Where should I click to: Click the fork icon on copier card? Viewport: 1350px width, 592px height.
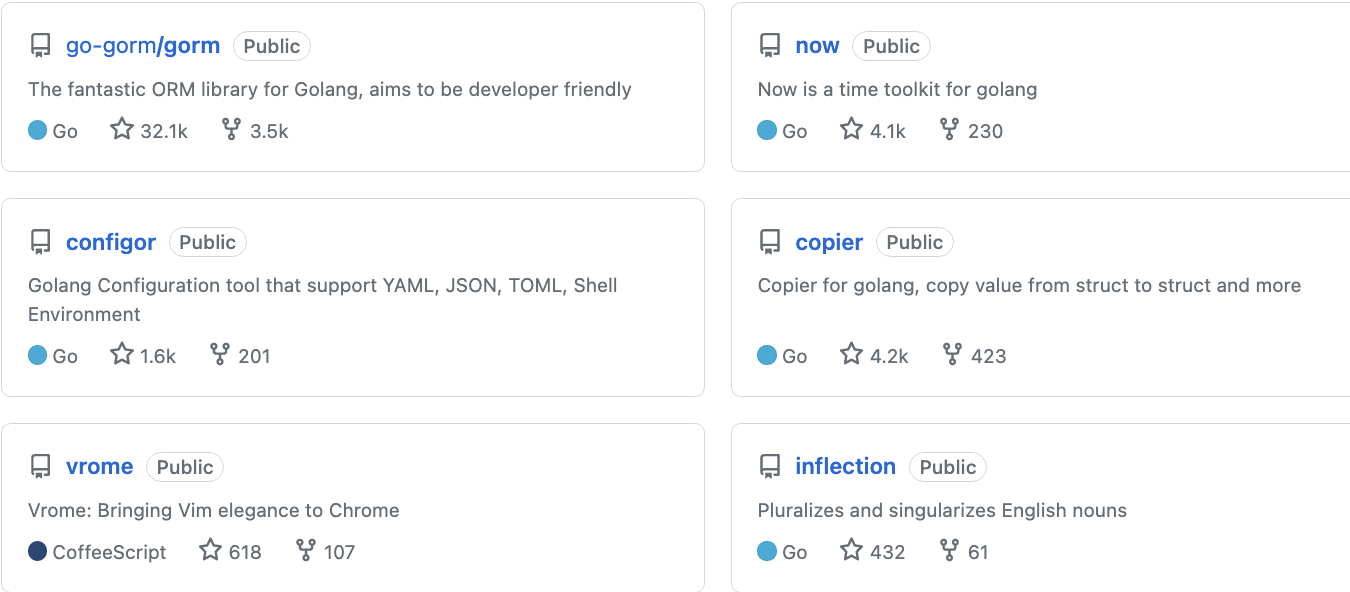click(x=952, y=354)
